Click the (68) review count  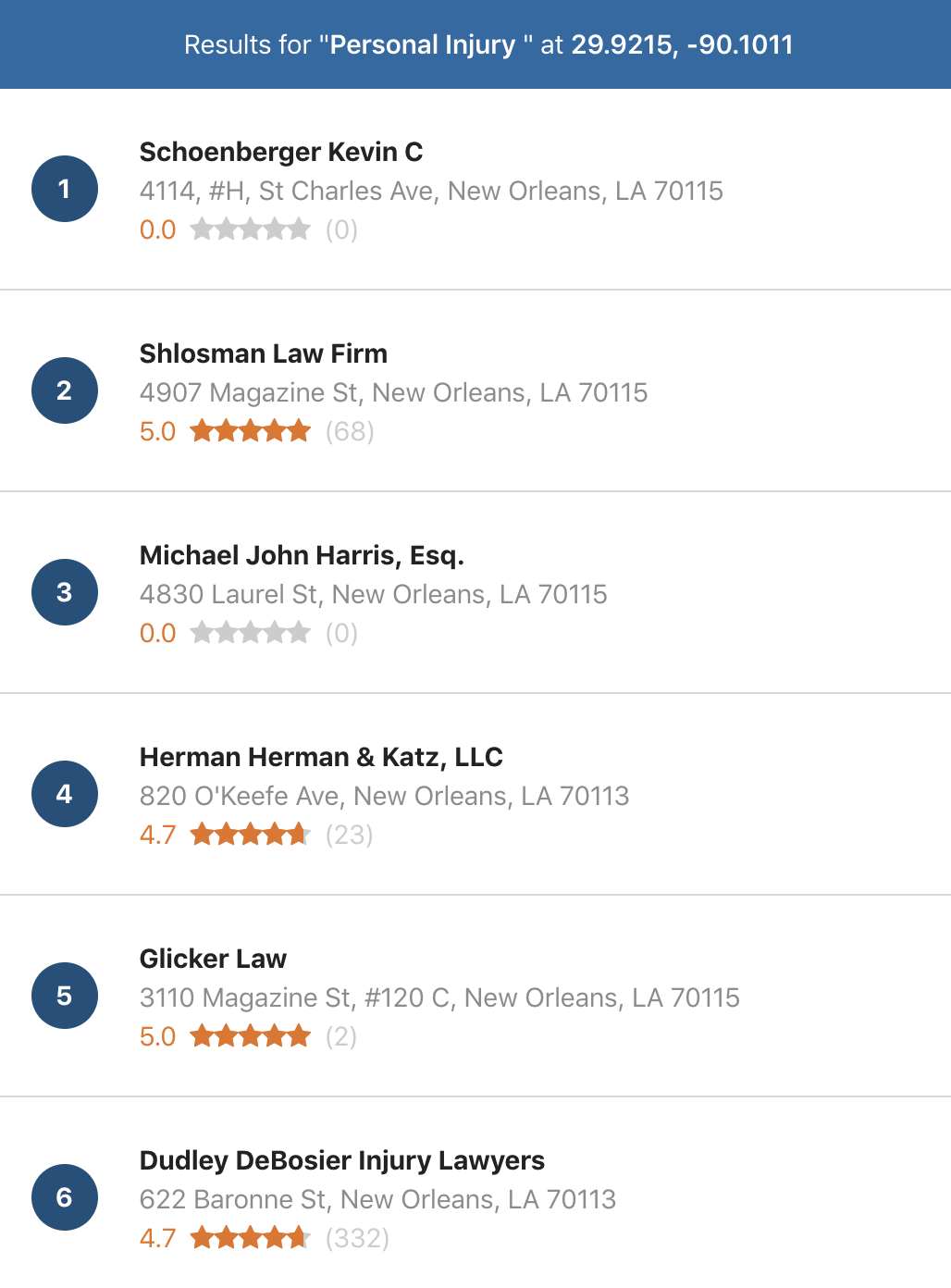350,431
